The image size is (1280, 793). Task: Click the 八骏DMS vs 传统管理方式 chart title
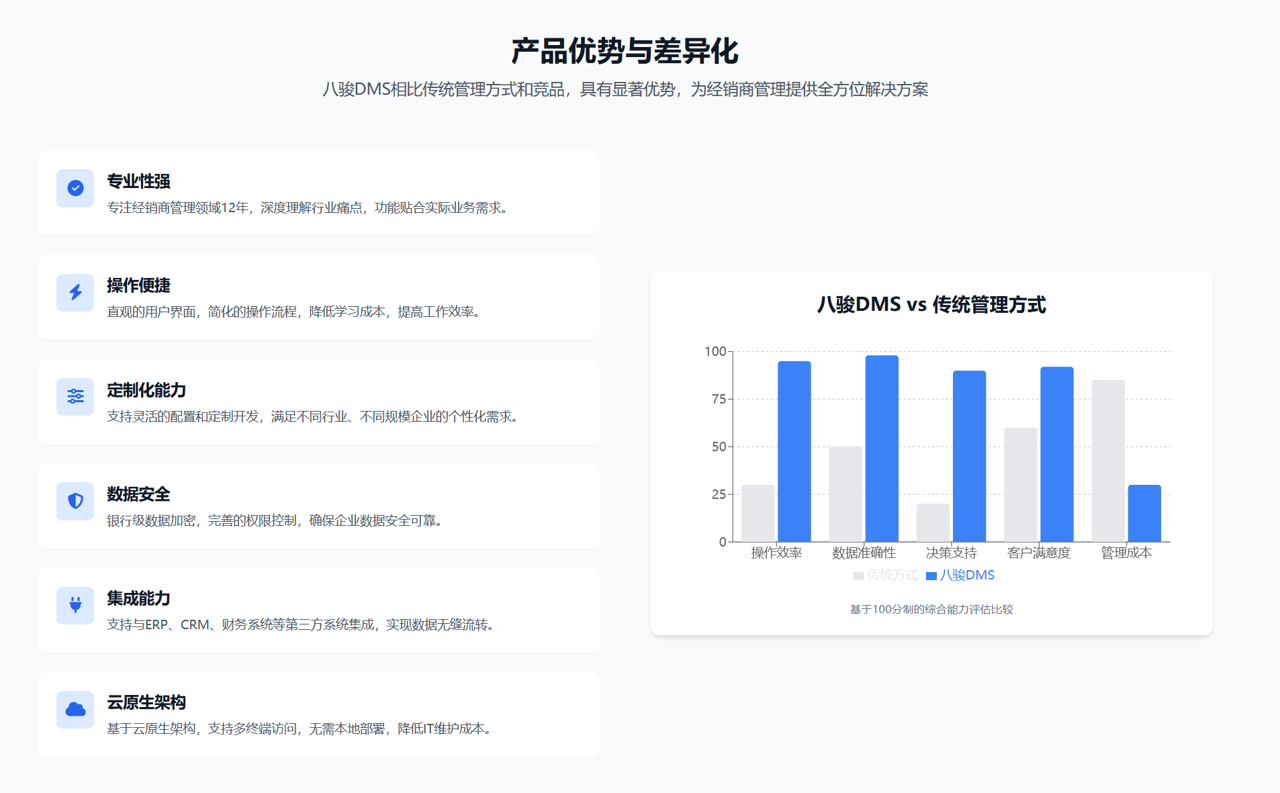[931, 305]
